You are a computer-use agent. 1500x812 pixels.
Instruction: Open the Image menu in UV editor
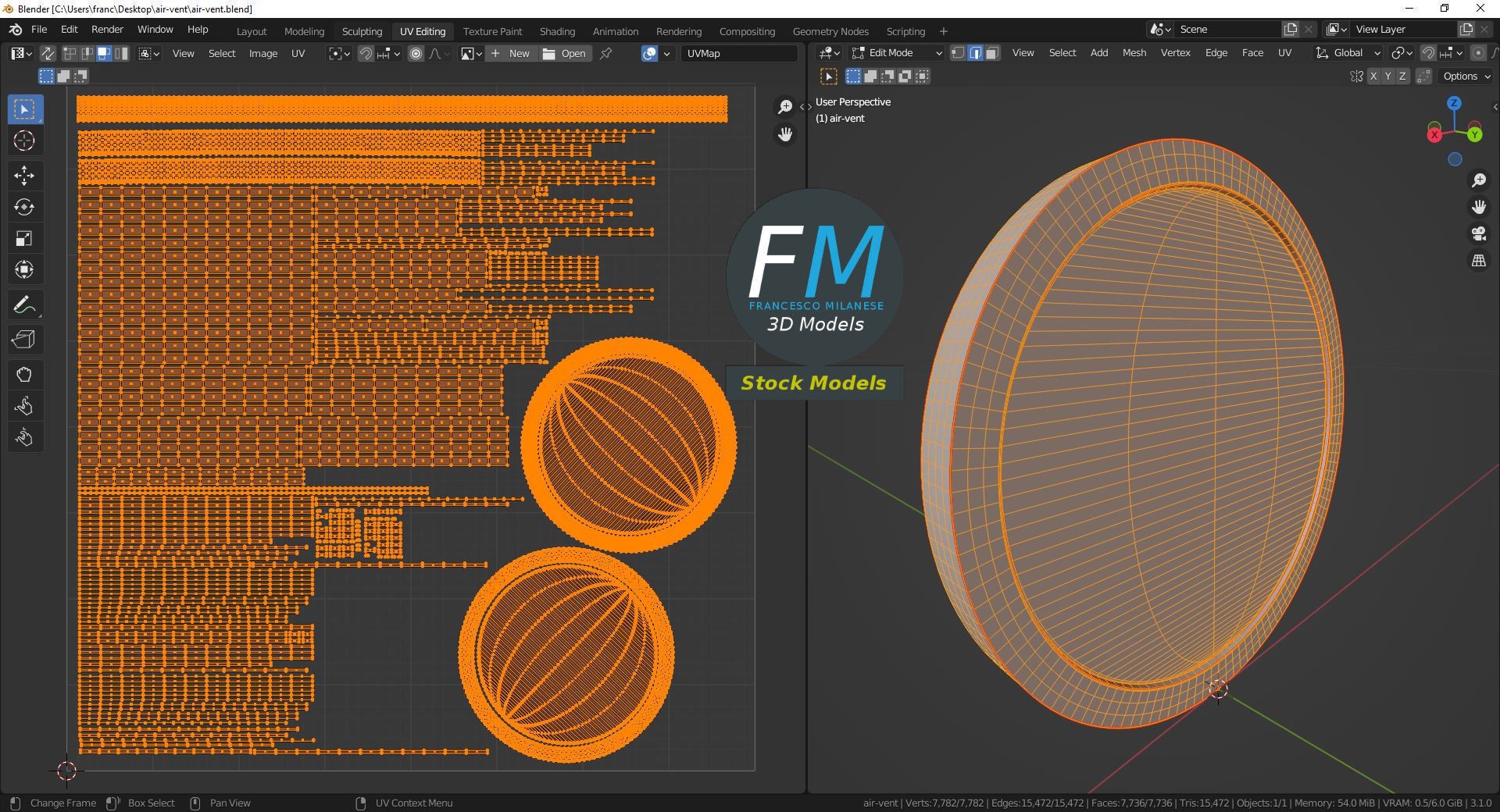click(x=263, y=53)
